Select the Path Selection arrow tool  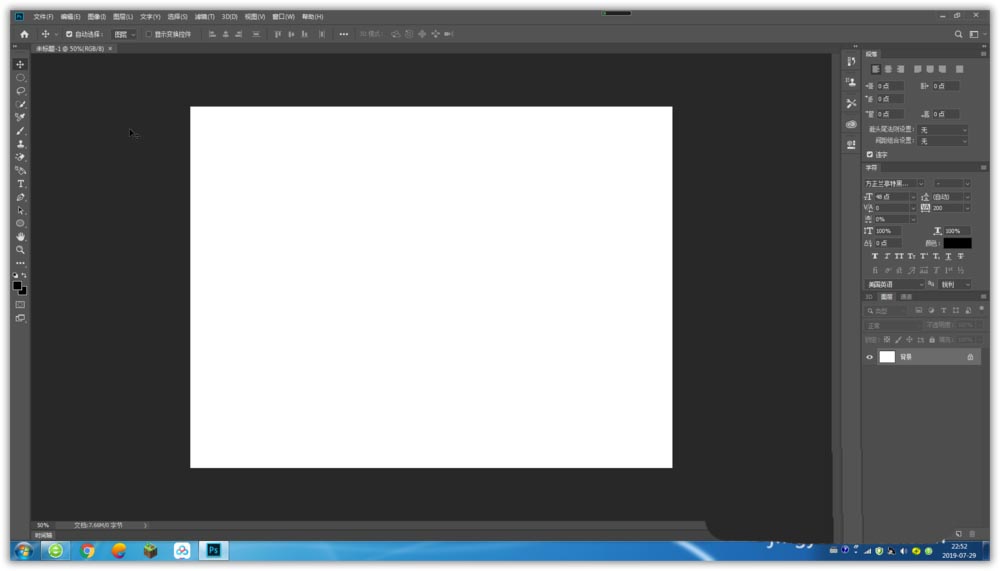(x=20, y=211)
